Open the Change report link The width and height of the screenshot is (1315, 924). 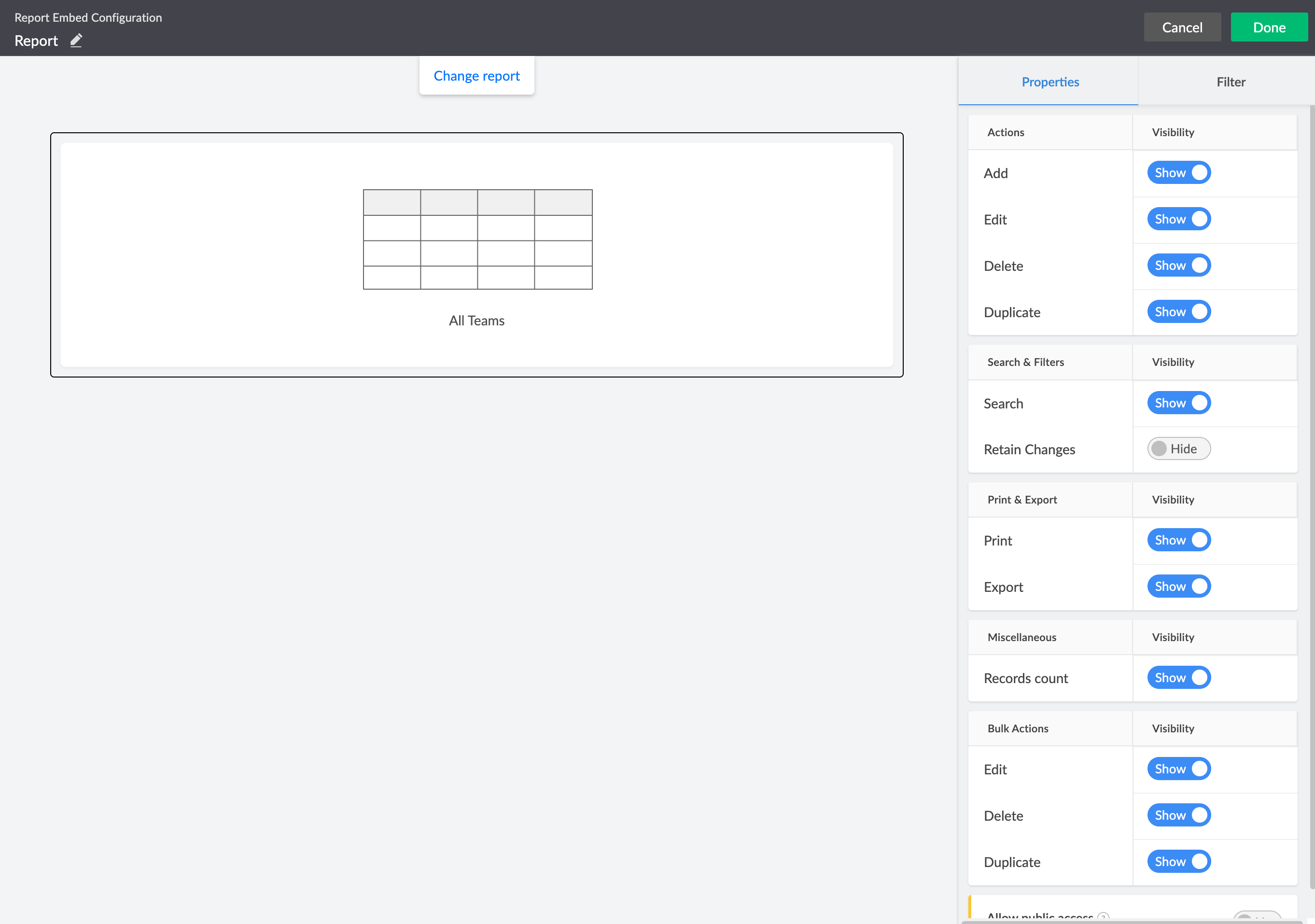coord(476,76)
